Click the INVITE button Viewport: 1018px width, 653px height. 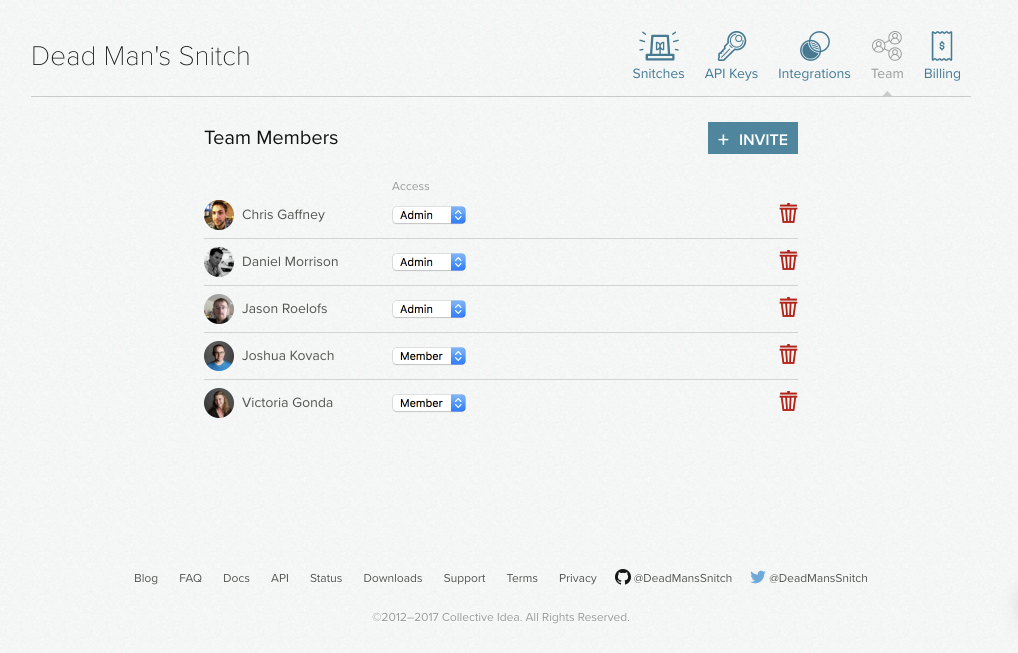pyautogui.click(x=752, y=138)
